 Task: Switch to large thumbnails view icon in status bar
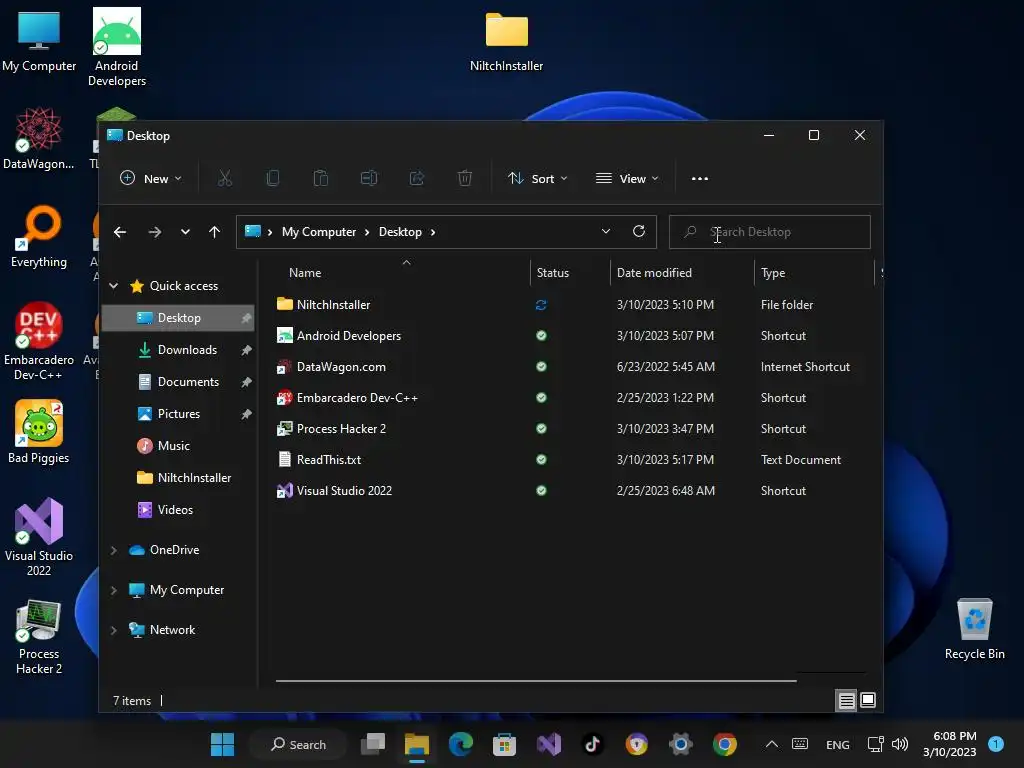[868, 700]
